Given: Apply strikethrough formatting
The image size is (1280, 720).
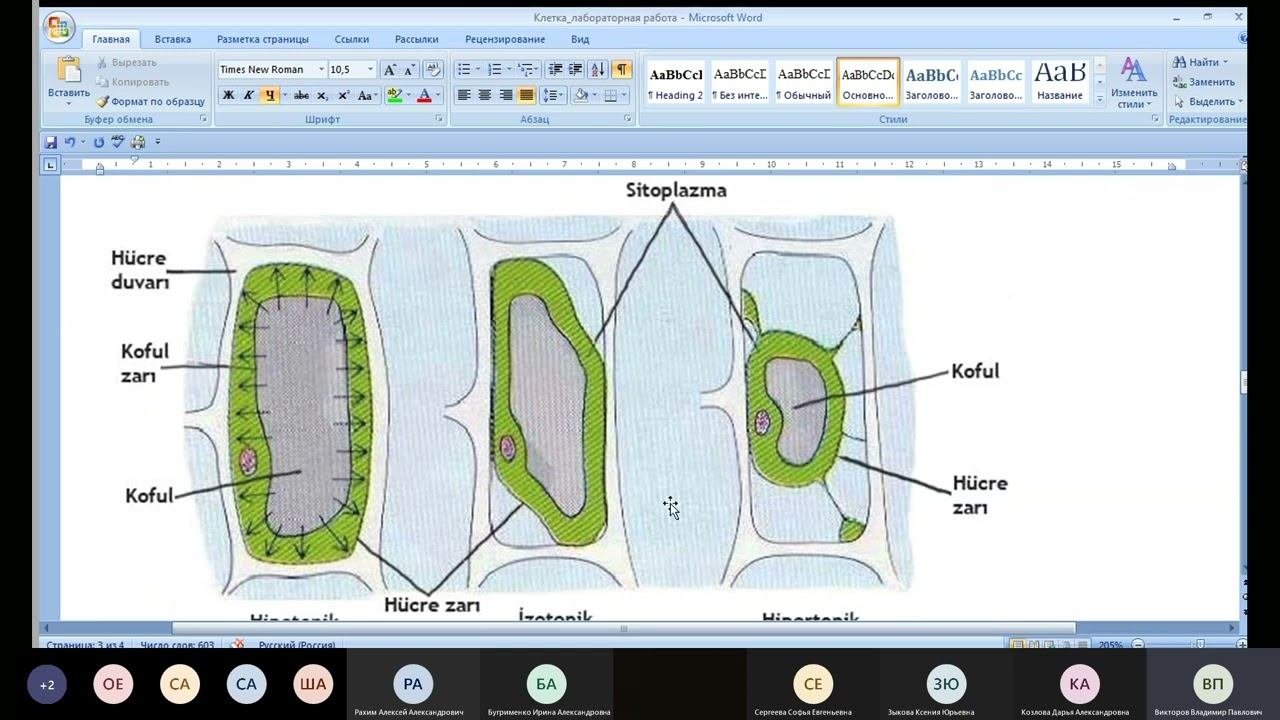Looking at the screenshot, I should [x=301, y=95].
